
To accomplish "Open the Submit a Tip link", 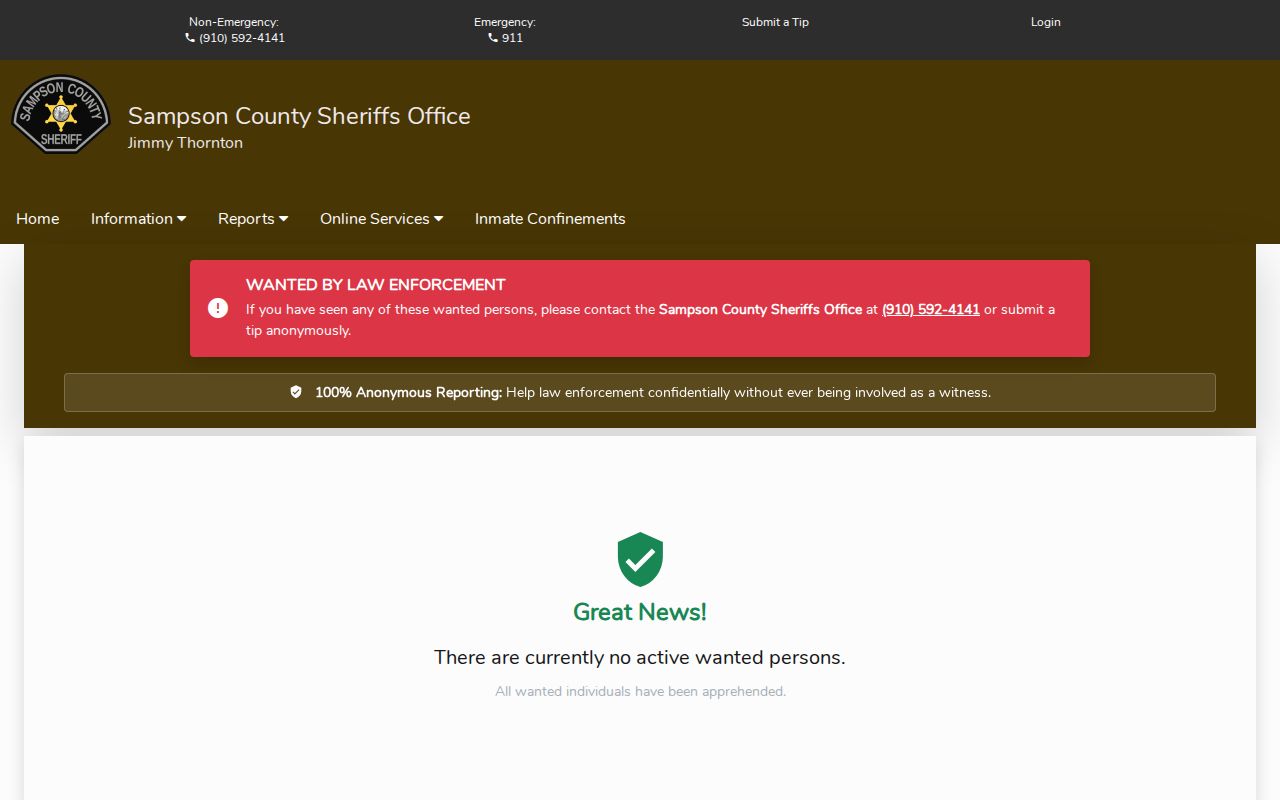I will (x=775, y=22).
